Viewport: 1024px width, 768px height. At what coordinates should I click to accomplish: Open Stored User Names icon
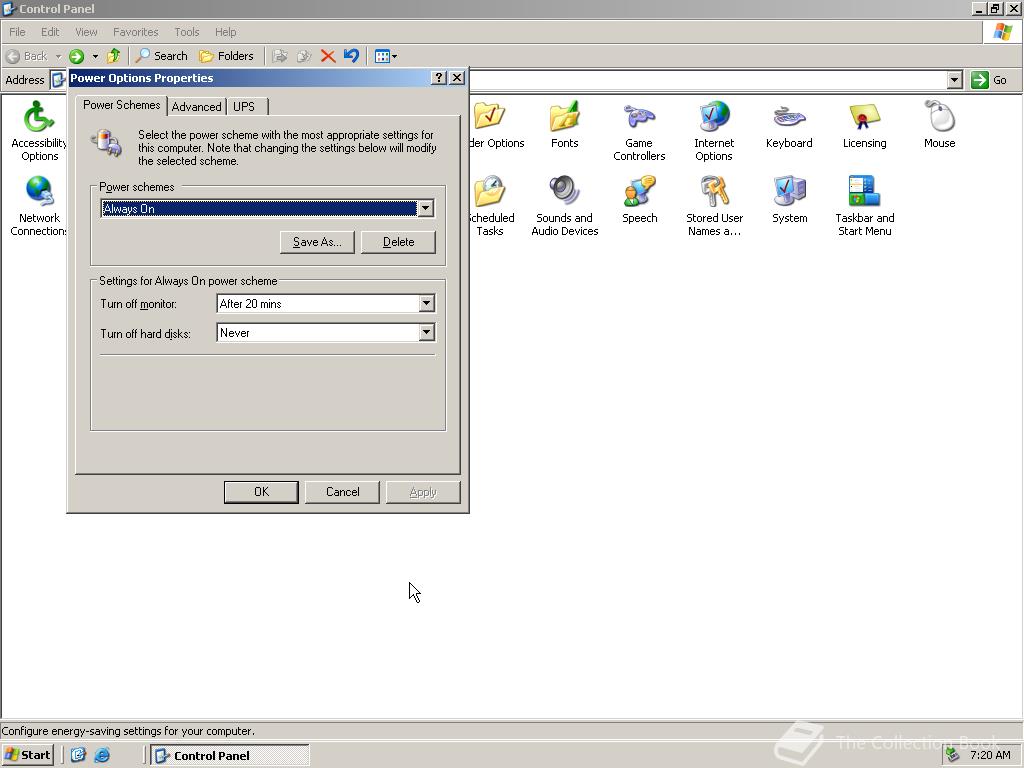[x=714, y=206]
